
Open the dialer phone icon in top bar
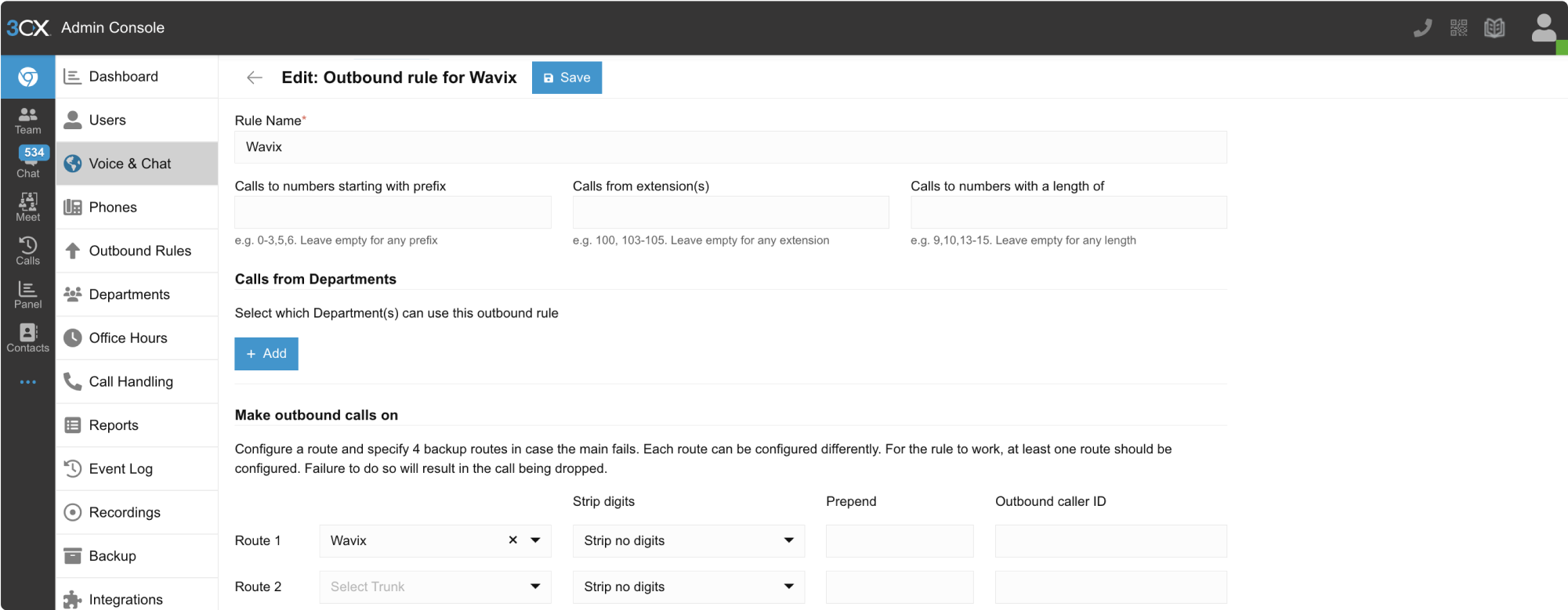(x=1423, y=28)
